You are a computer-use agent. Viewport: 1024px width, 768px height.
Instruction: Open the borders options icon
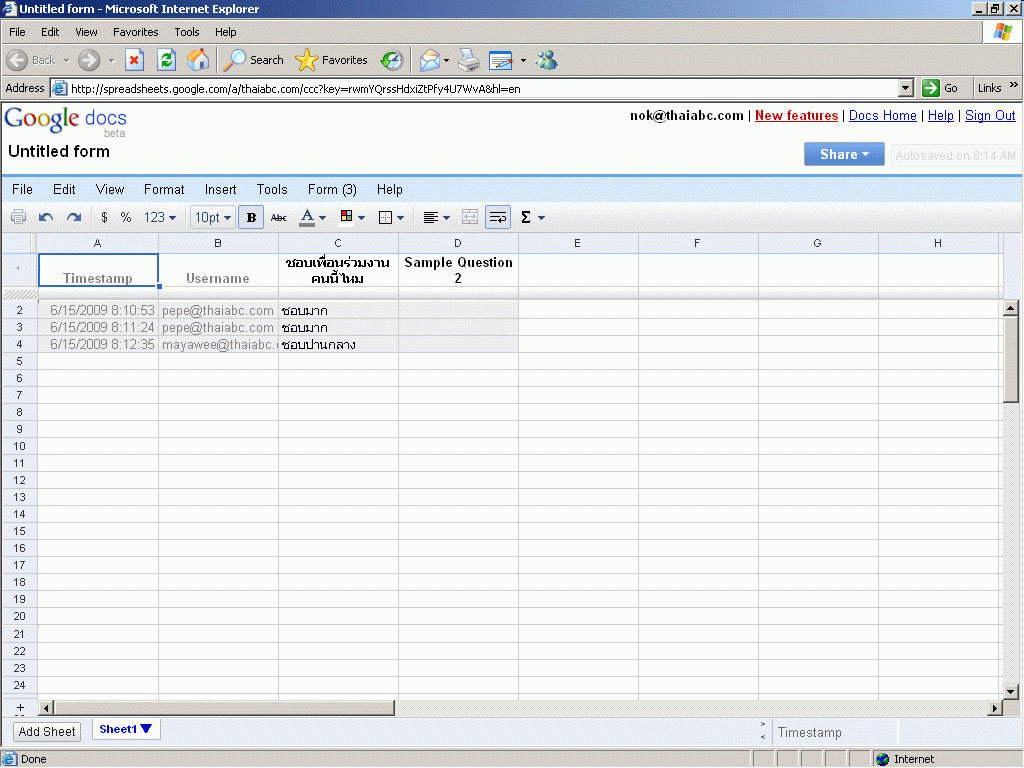pos(391,217)
